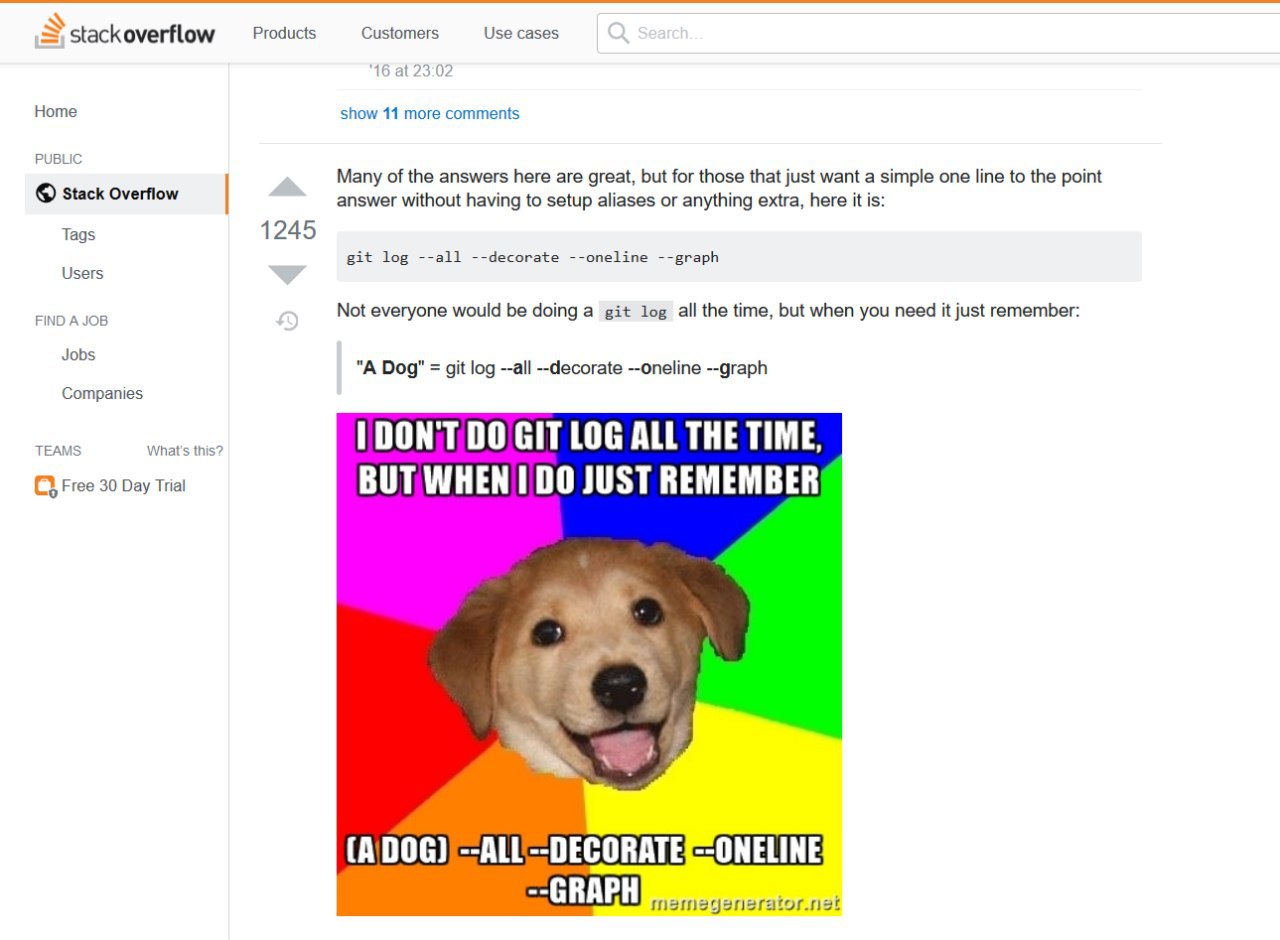Image resolution: width=1280 pixels, height=940 pixels.
Task: Click the globe icon beside Stack Overflow
Action: [45, 193]
